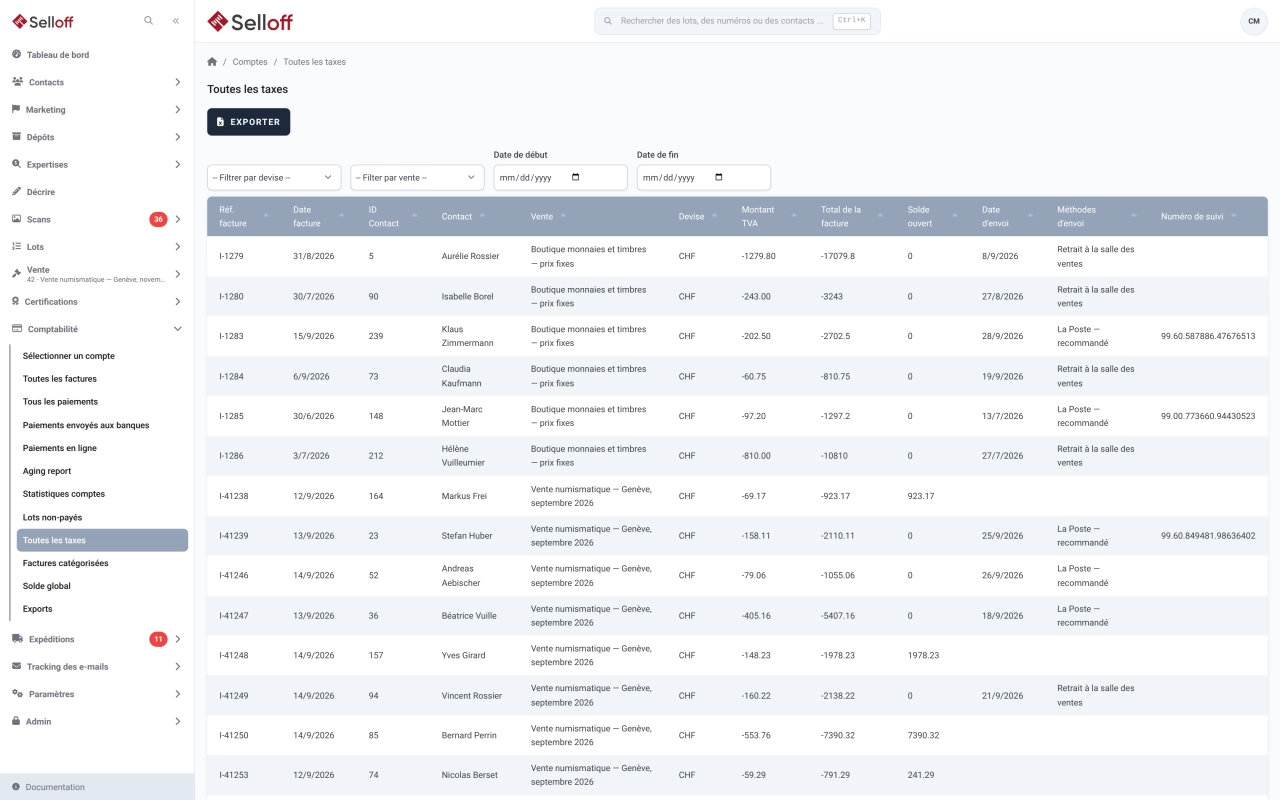
Task: Expand the Contacts submenu chevron
Action: pyautogui.click(x=177, y=82)
